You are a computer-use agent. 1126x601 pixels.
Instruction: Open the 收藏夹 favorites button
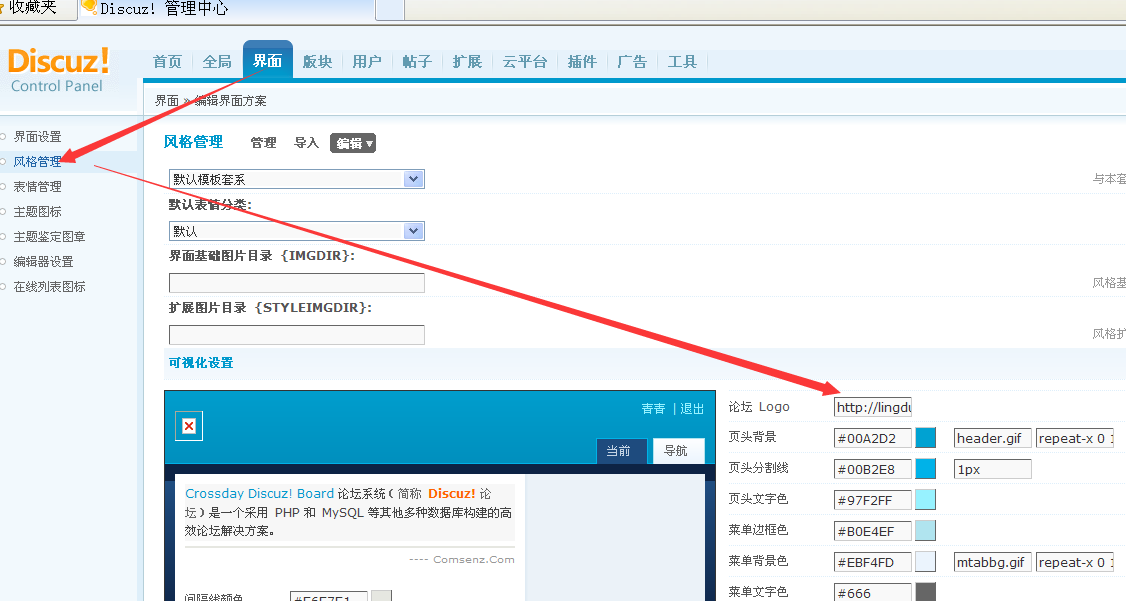point(32,8)
